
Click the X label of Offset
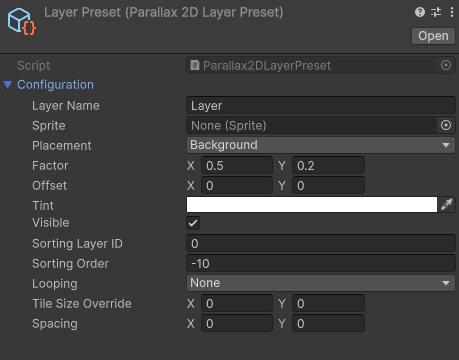191,186
